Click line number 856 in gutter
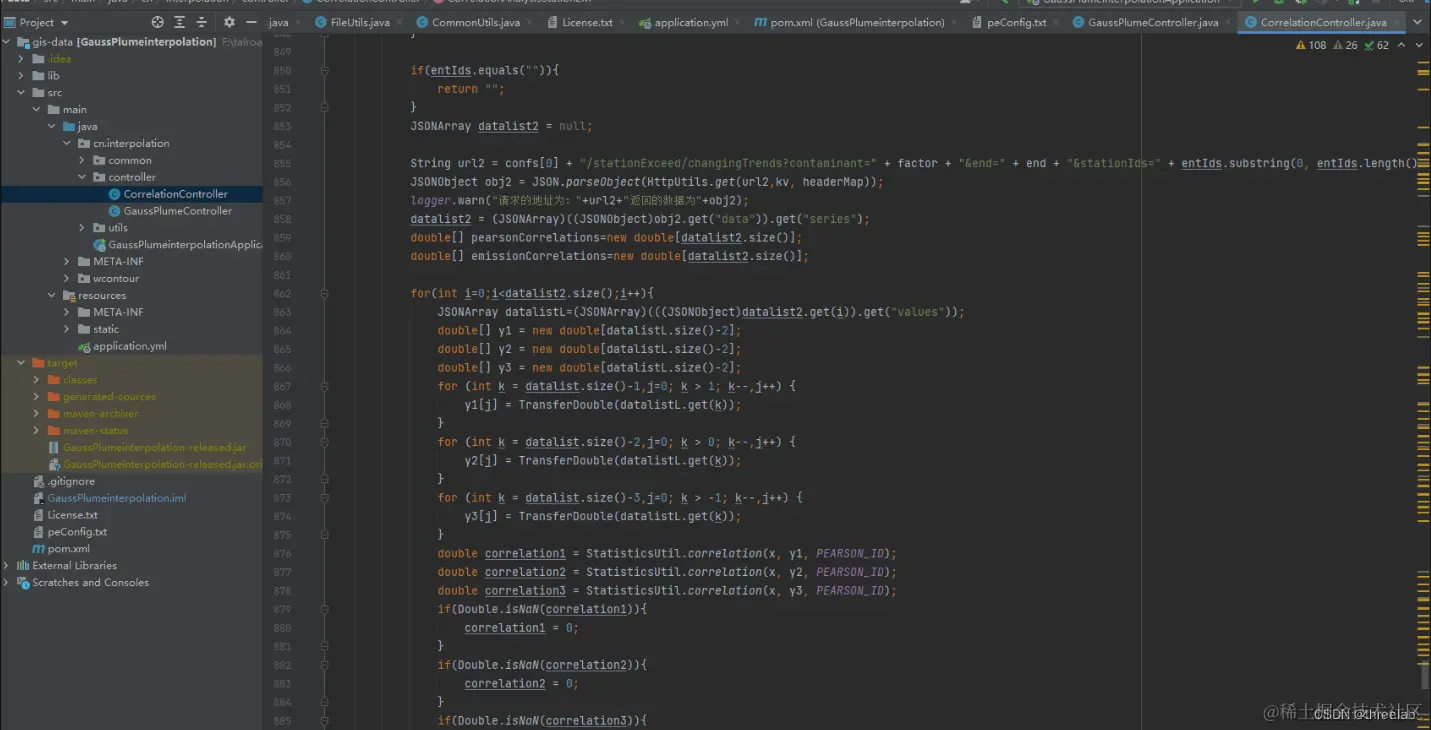 pyautogui.click(x=282, y=182)
